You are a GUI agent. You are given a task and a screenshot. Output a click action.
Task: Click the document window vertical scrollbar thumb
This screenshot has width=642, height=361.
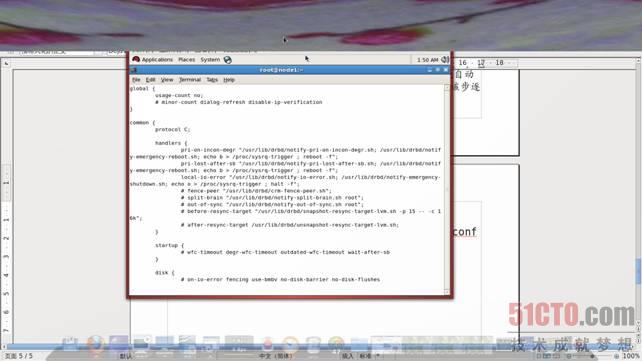(638, 271)
